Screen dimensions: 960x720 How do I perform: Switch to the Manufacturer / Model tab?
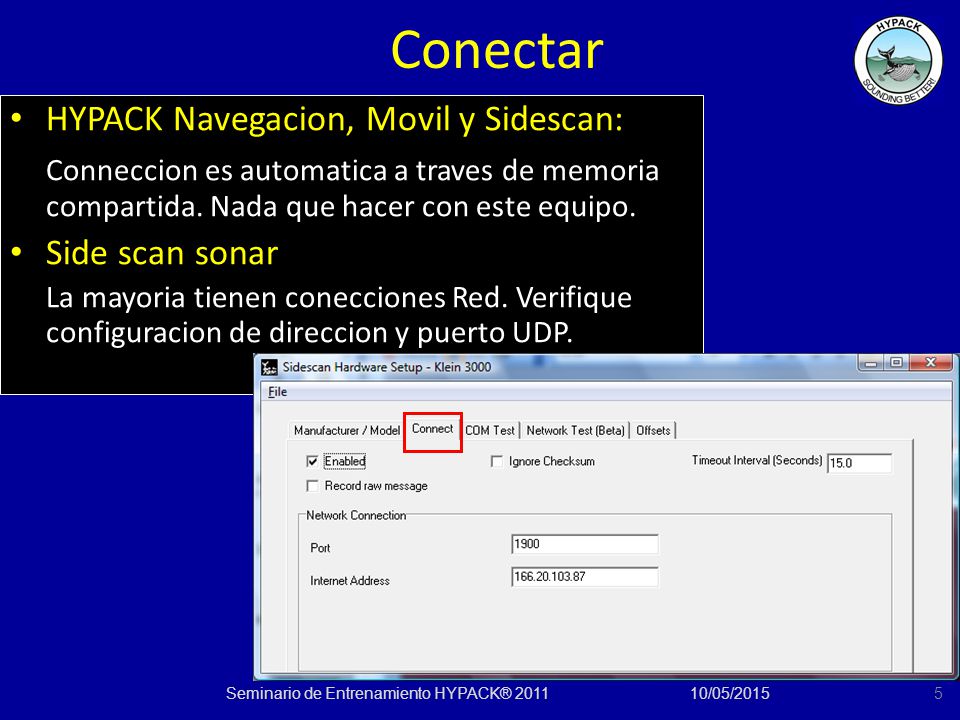(x=347, y=430)
